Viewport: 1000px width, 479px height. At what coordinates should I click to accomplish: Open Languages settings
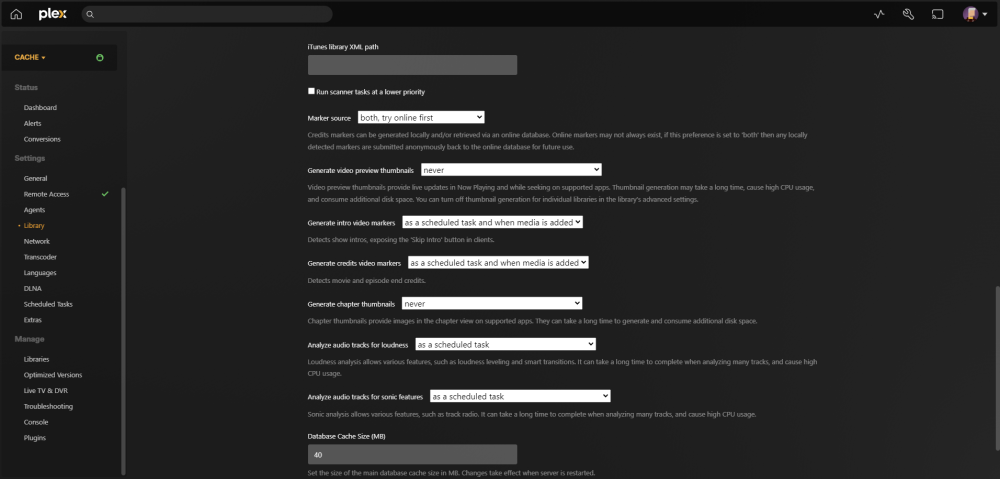[x=40, y=272]
